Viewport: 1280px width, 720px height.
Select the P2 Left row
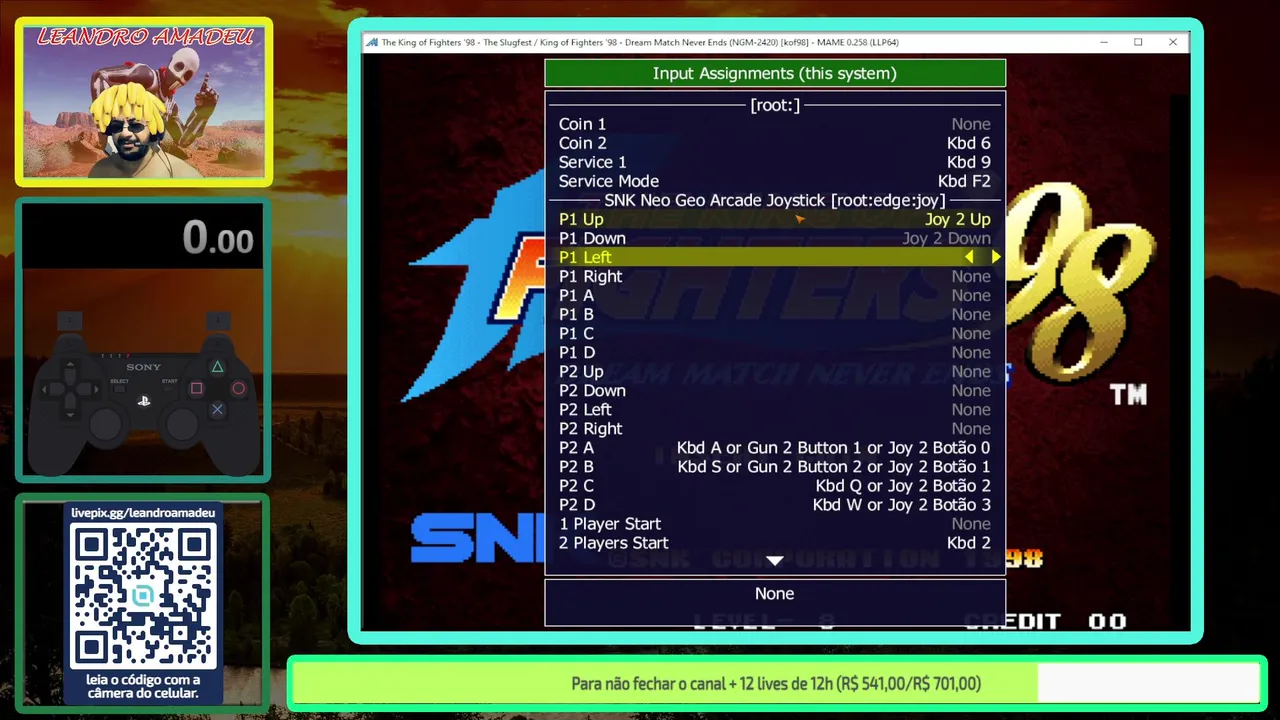tap(775, 409)
